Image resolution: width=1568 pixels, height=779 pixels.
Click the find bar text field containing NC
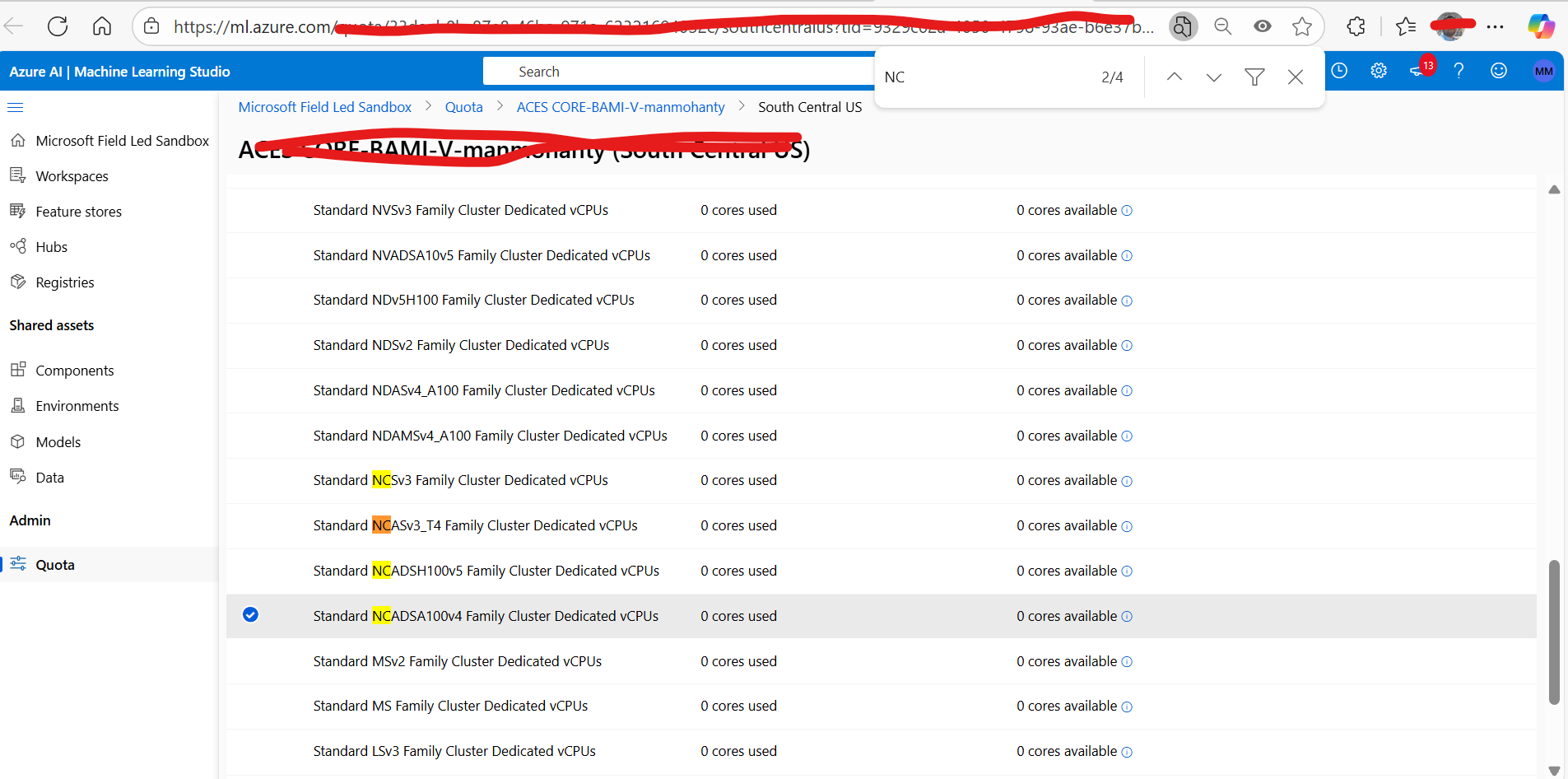(984, 77)
